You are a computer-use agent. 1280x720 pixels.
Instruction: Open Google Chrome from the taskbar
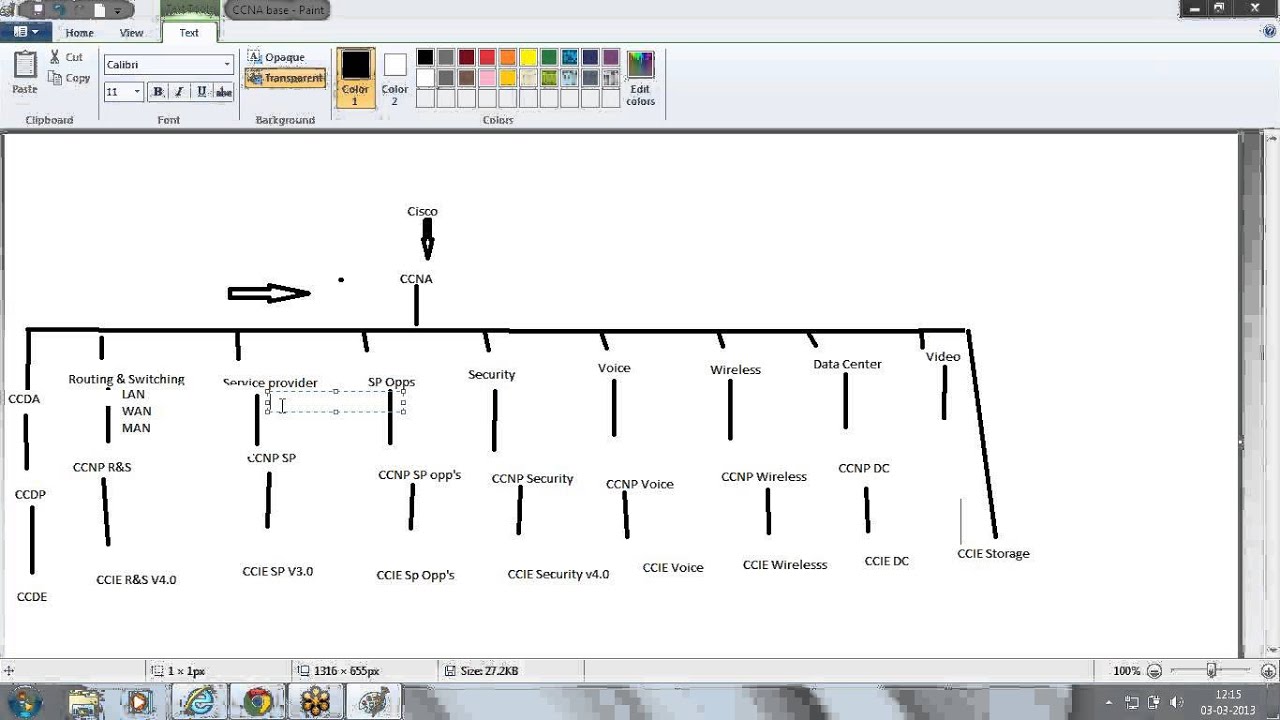[x=257, y=702]
